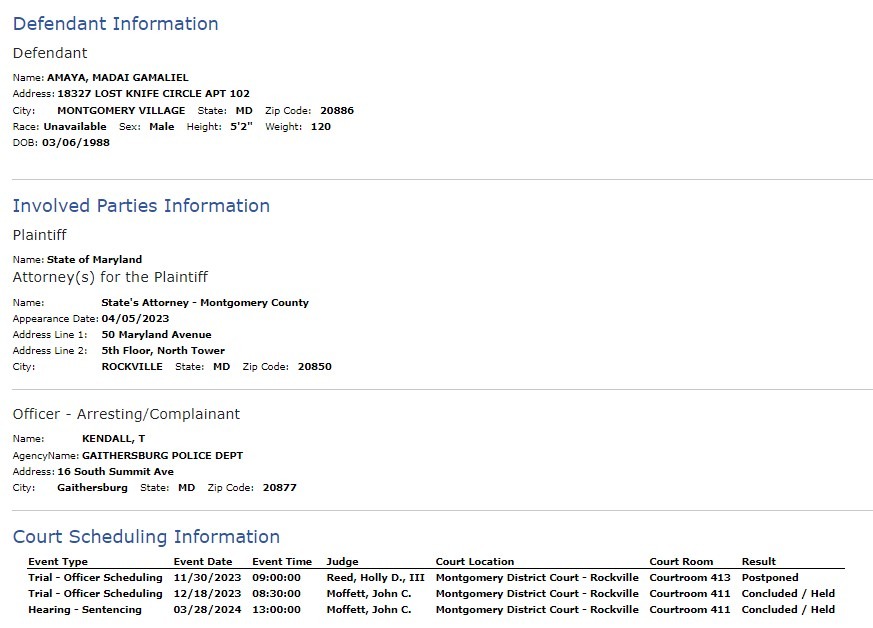Click the Court Scheduling Information heading

(x=146, y=537)
